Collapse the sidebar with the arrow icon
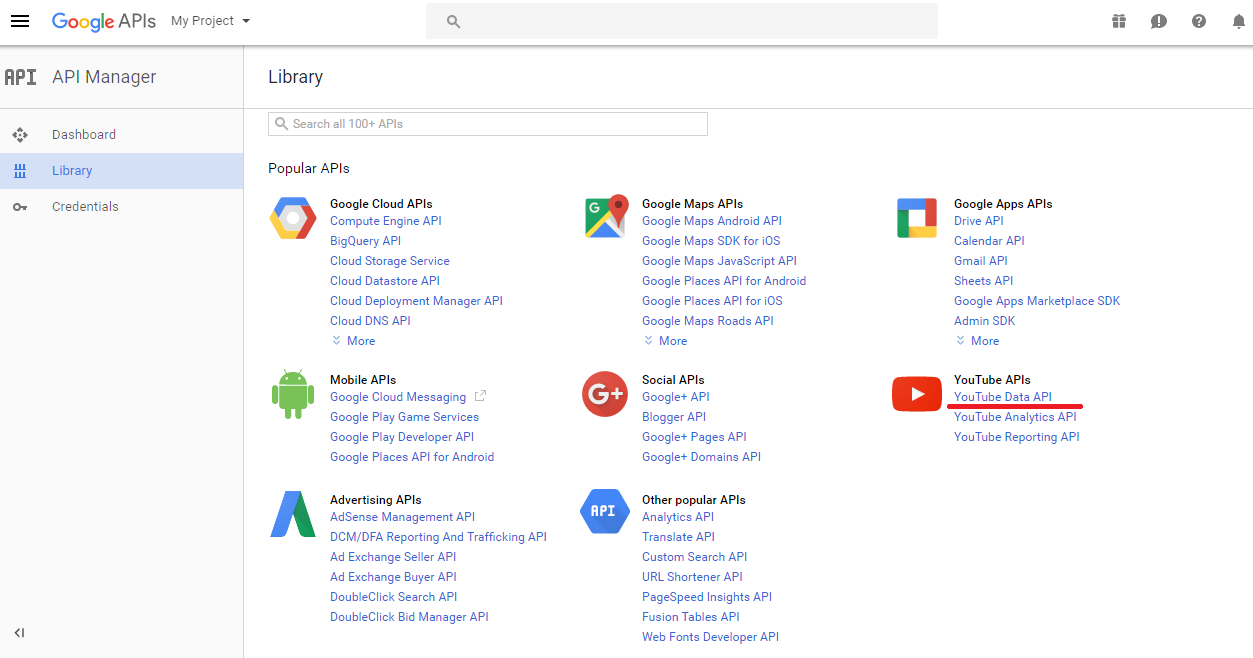 click(19, 633)
